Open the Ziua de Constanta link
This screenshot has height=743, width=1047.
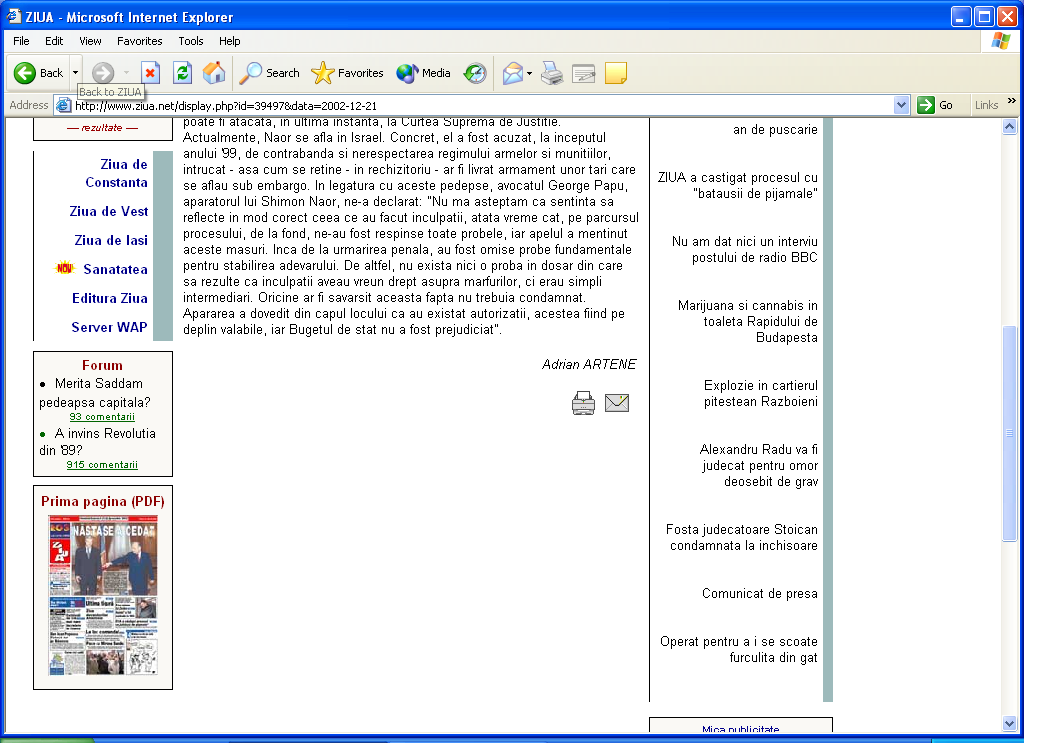click(116, 173)
